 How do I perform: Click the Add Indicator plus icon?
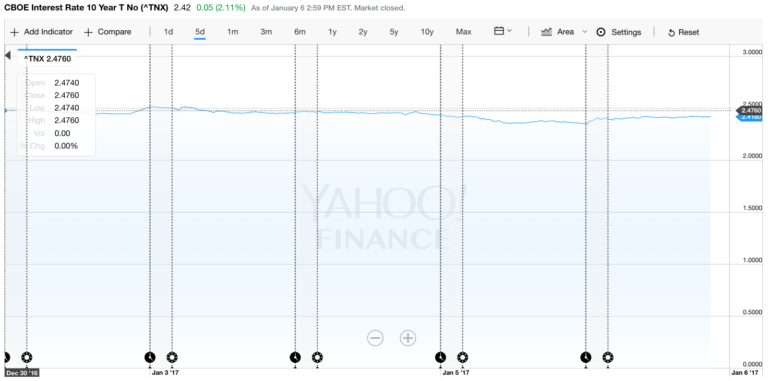pos(15,32)
